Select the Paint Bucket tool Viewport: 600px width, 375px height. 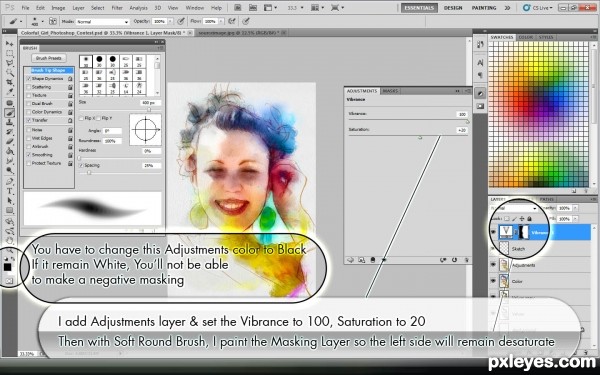click(x=9, y=151)
